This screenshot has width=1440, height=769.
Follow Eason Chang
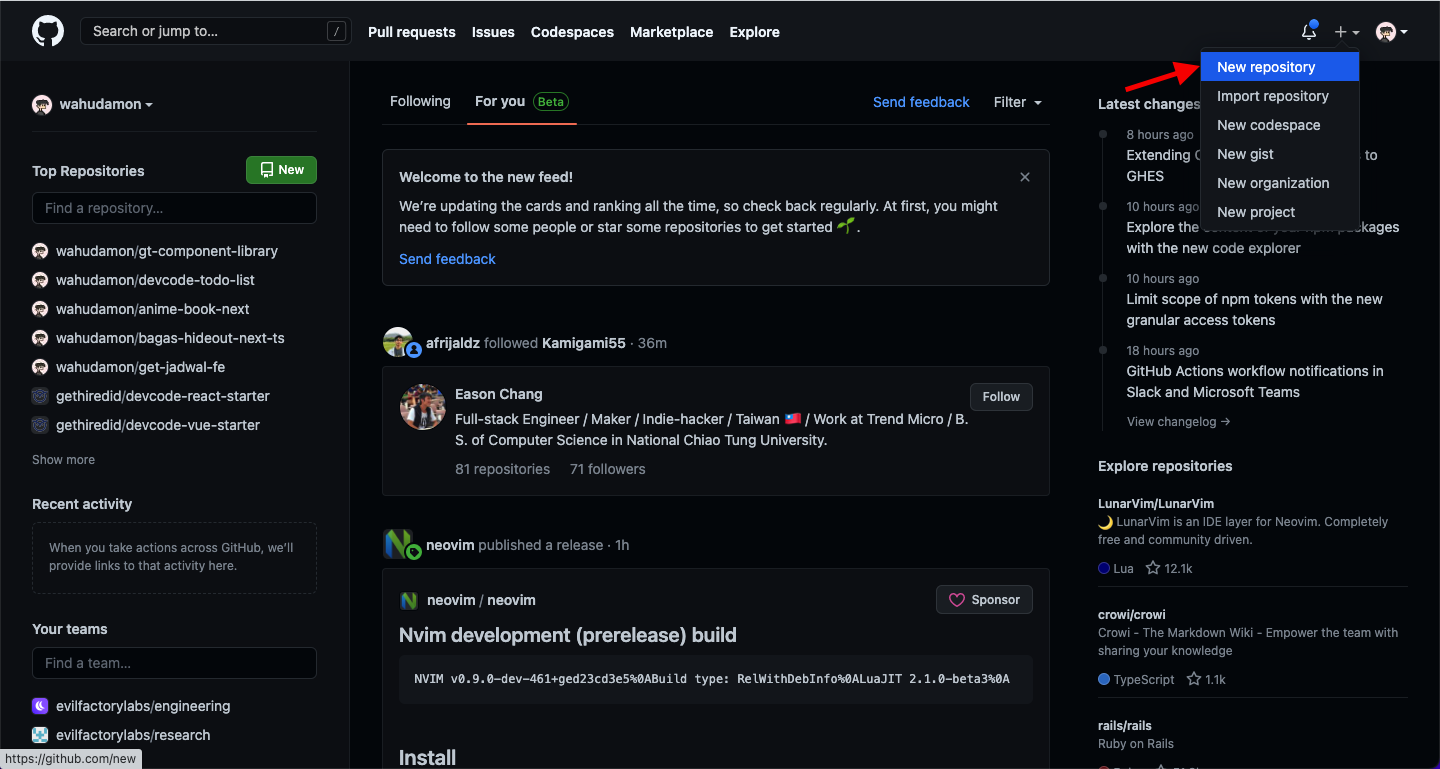click(x=1001, y=396)
